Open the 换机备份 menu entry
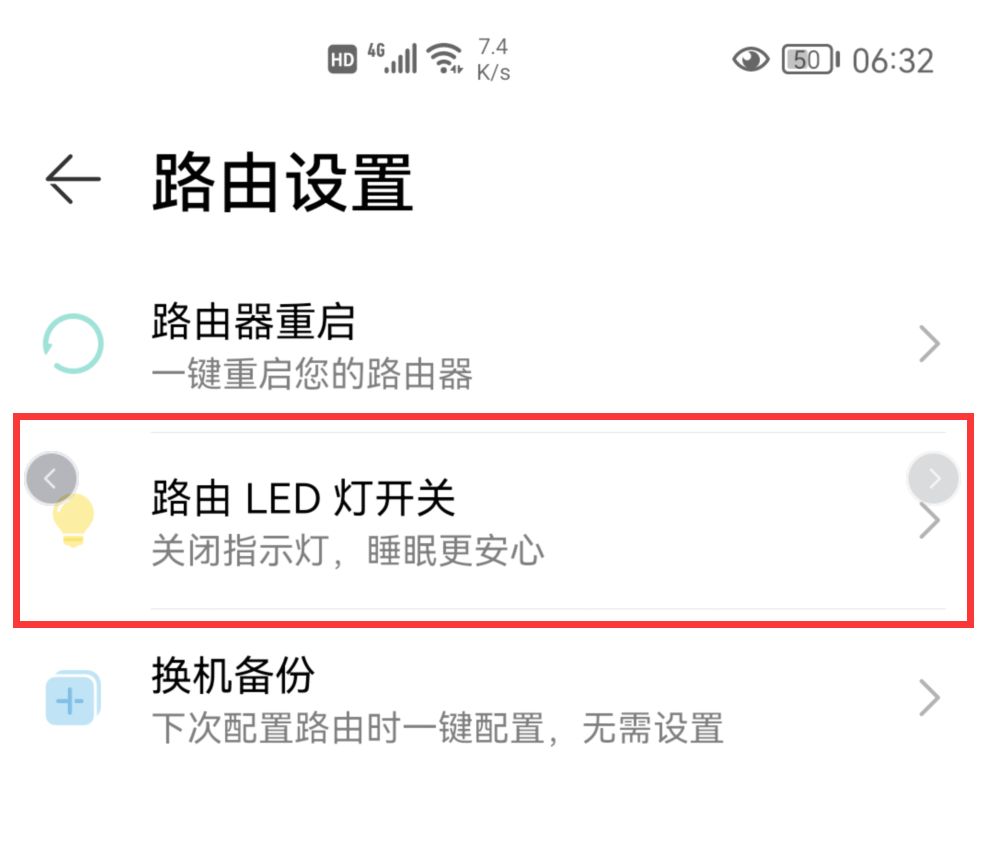Viewport: 989px width, 845px height. 233,676
